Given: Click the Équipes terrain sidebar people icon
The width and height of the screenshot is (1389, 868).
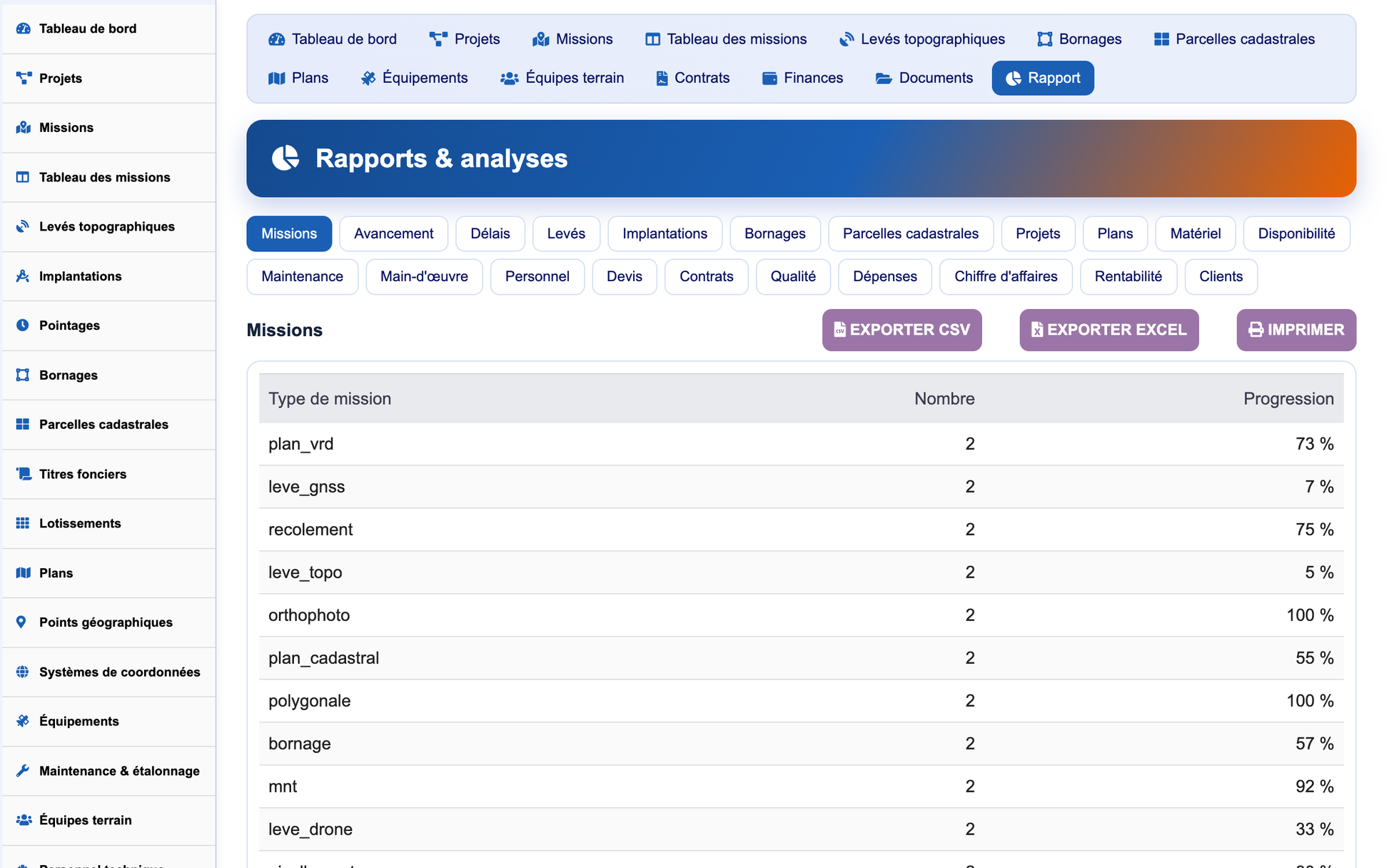Looking at the screenshot, I should (24, 820).
